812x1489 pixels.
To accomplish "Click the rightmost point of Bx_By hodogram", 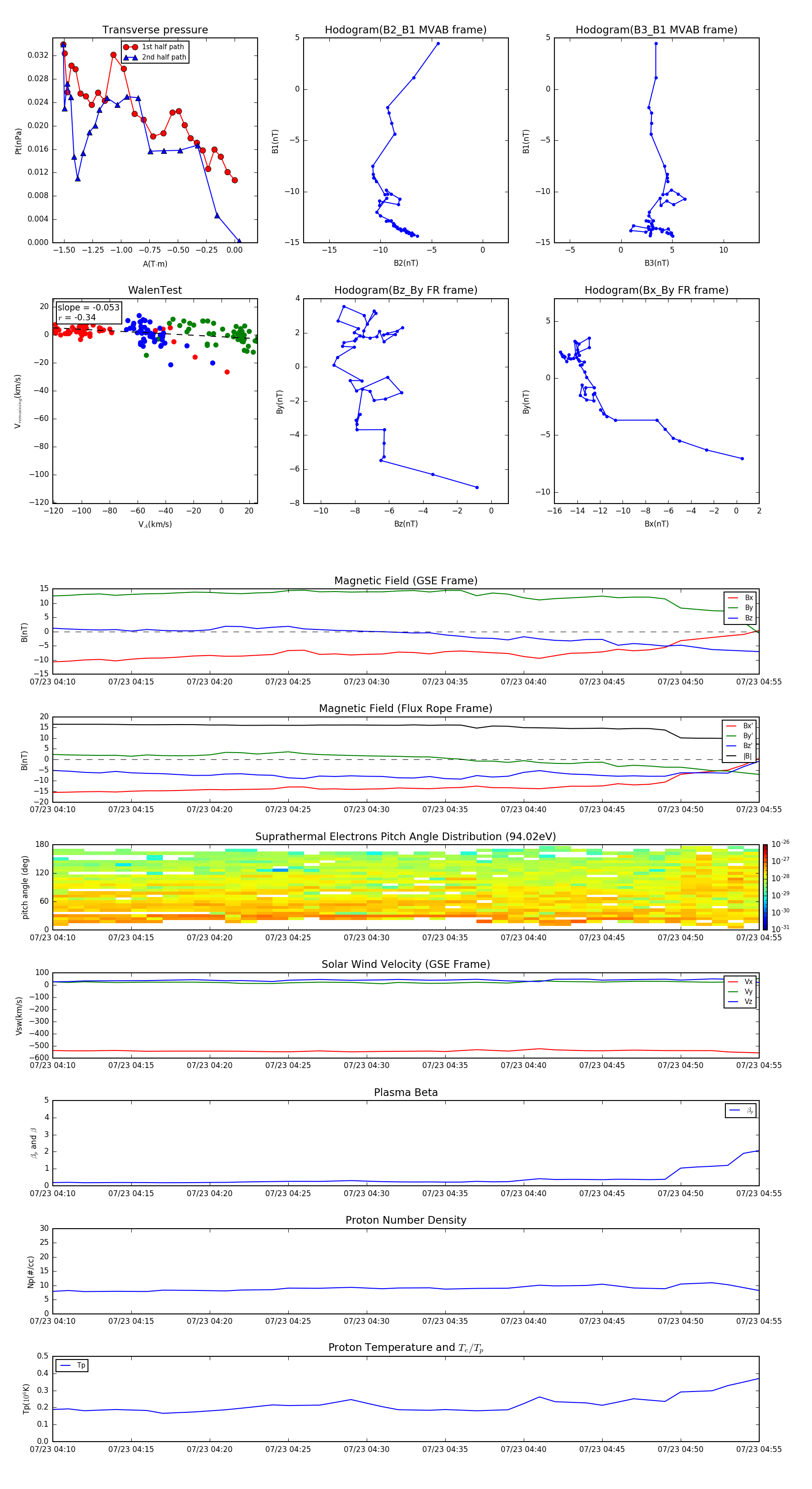I will point(742,458).
